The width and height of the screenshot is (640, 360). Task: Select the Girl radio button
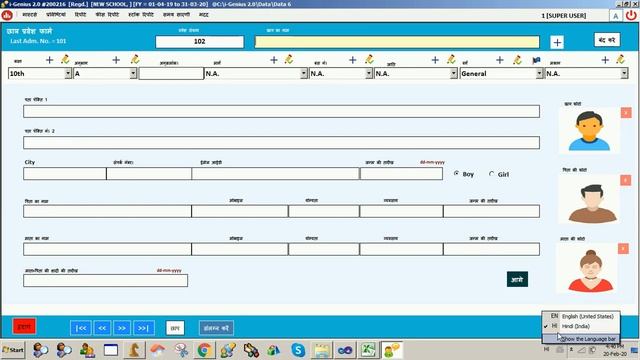(491, 173)
